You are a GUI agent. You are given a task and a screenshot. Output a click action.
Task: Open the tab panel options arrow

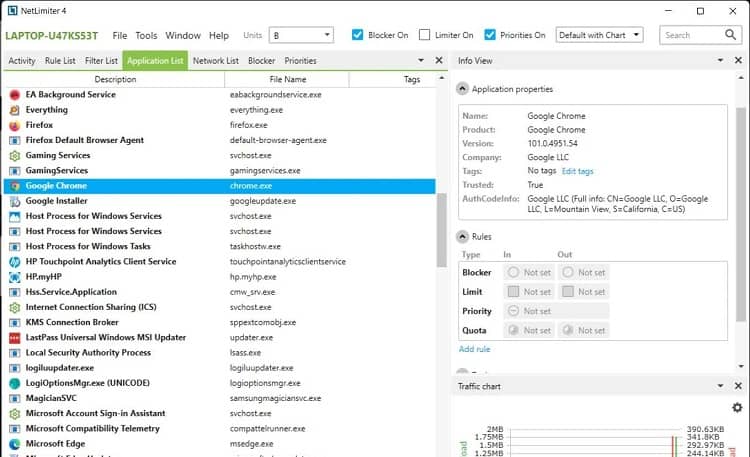tap(421, 60)
